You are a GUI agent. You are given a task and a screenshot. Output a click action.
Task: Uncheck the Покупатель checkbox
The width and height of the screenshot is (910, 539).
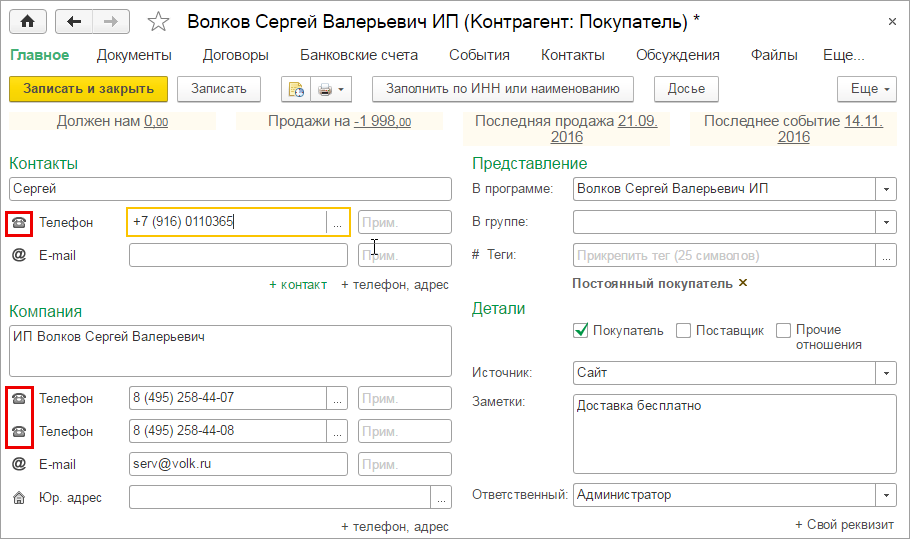coord(581,330)
